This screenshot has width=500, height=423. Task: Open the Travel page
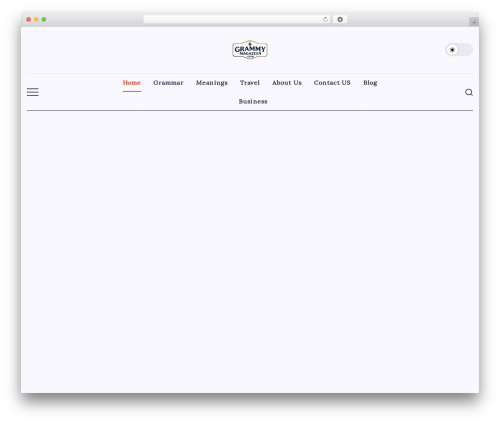[250, 83]
